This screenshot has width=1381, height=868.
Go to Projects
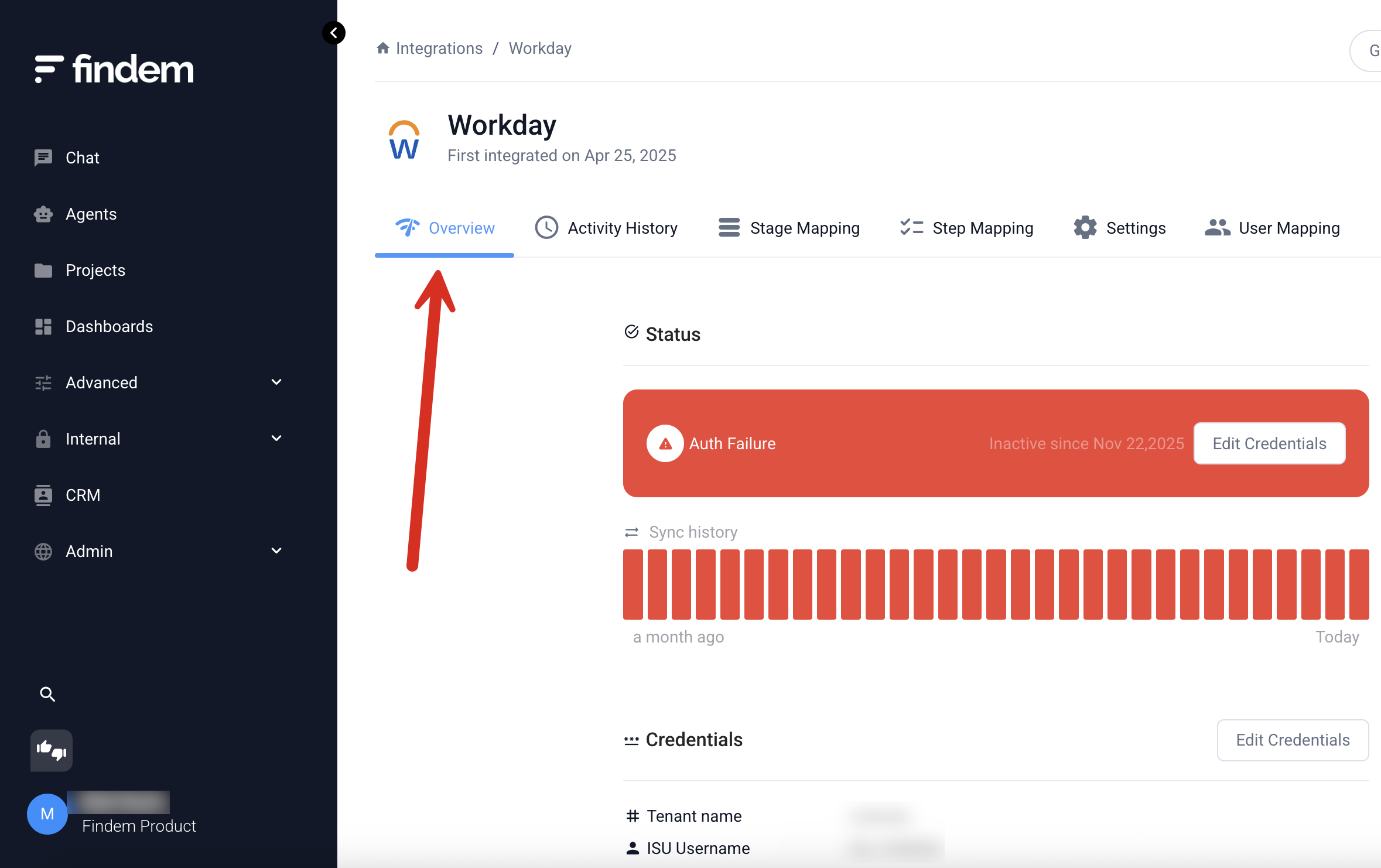point(95,270)
